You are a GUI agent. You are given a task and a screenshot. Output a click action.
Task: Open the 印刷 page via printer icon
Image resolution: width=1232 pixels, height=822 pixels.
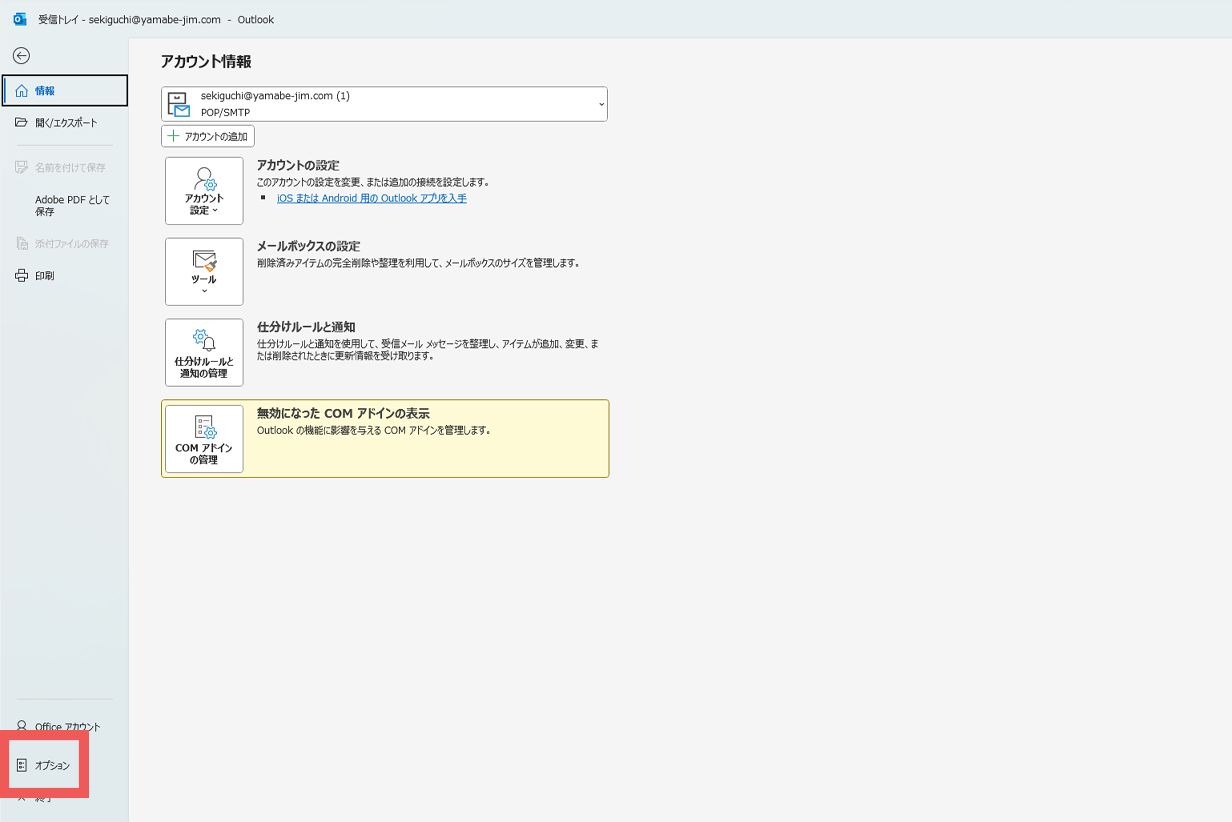[x=22, y=276]
